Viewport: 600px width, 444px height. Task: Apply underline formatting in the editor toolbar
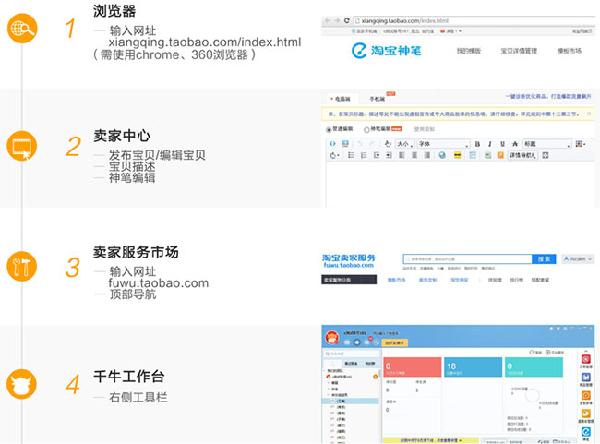tap(501, 144)
